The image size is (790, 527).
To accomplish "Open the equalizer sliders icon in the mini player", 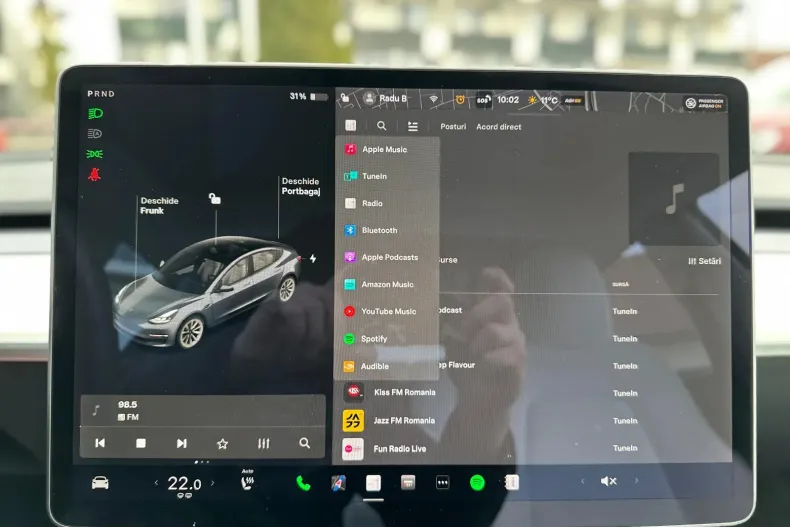I will (x=264, y=443).
